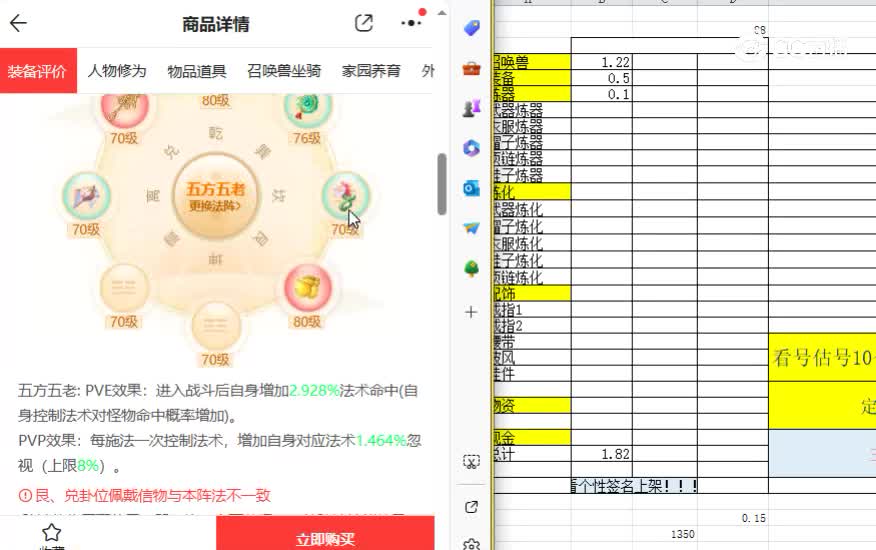Viewport: 876px width, 550px height.
Task: Select the 80级 gold ingot token icon
Action: point(307,288)
